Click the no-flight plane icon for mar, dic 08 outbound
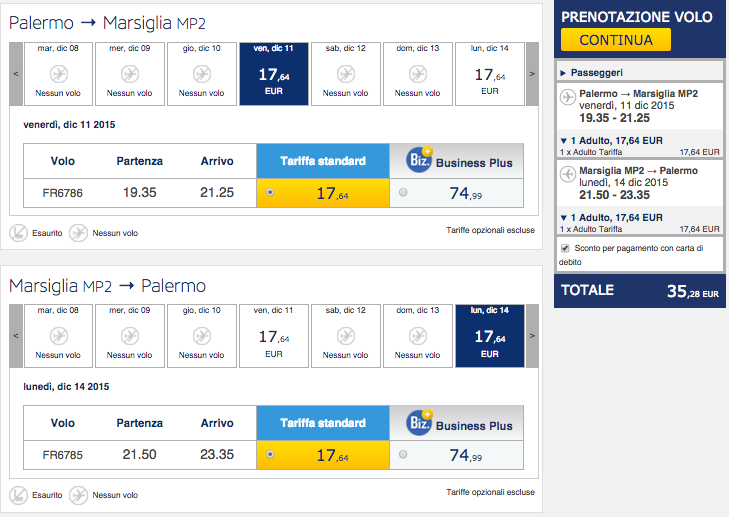Image resolution: width=729 pixels, height=517 pixels. click(x=59, y=74)
